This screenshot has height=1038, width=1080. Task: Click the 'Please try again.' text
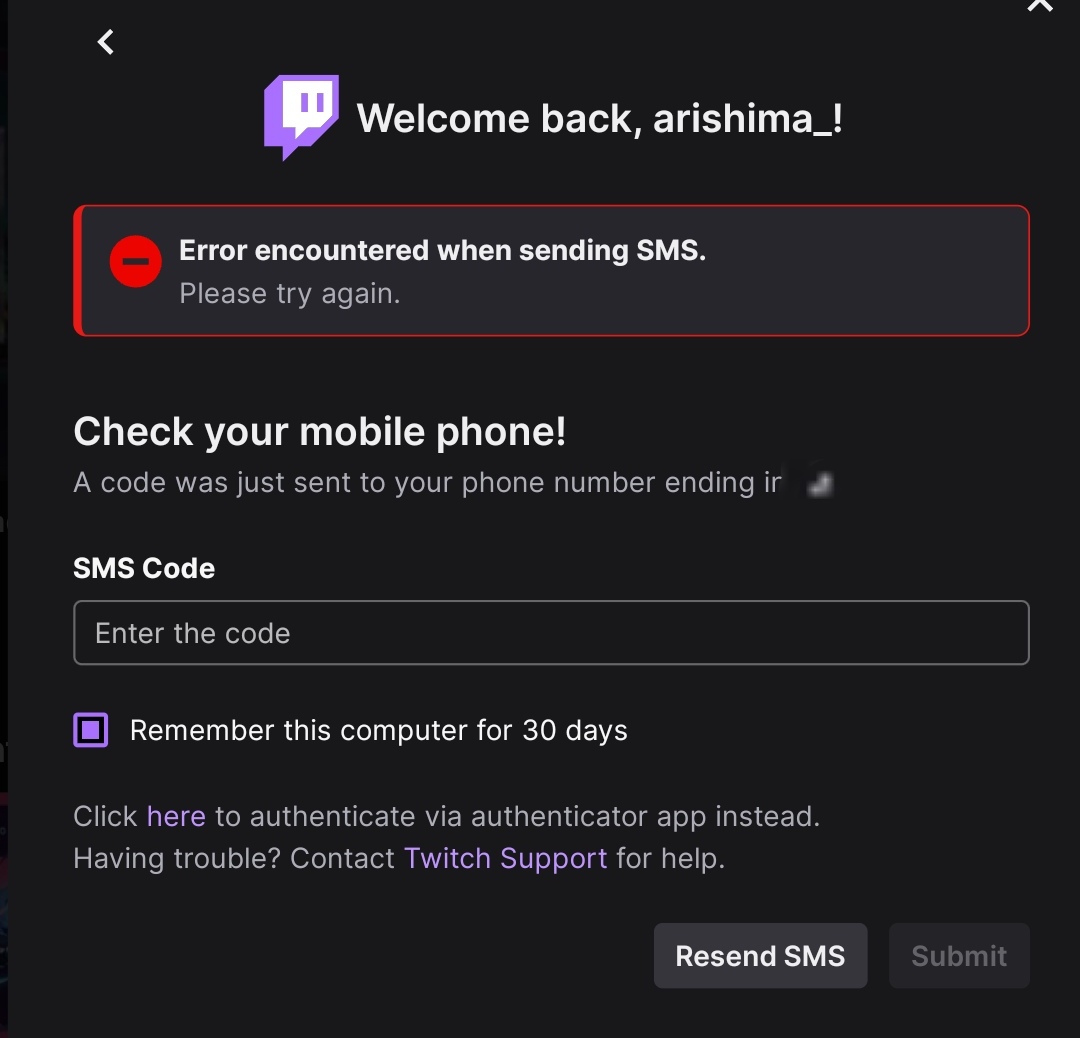coord(289,293)
